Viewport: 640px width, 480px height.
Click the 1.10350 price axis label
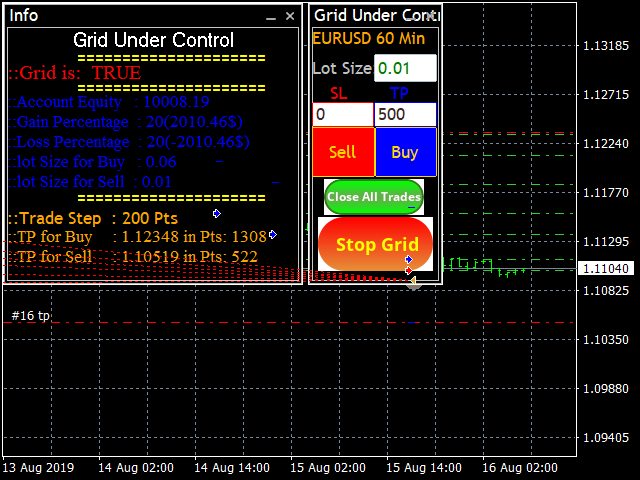coord(606,340)
